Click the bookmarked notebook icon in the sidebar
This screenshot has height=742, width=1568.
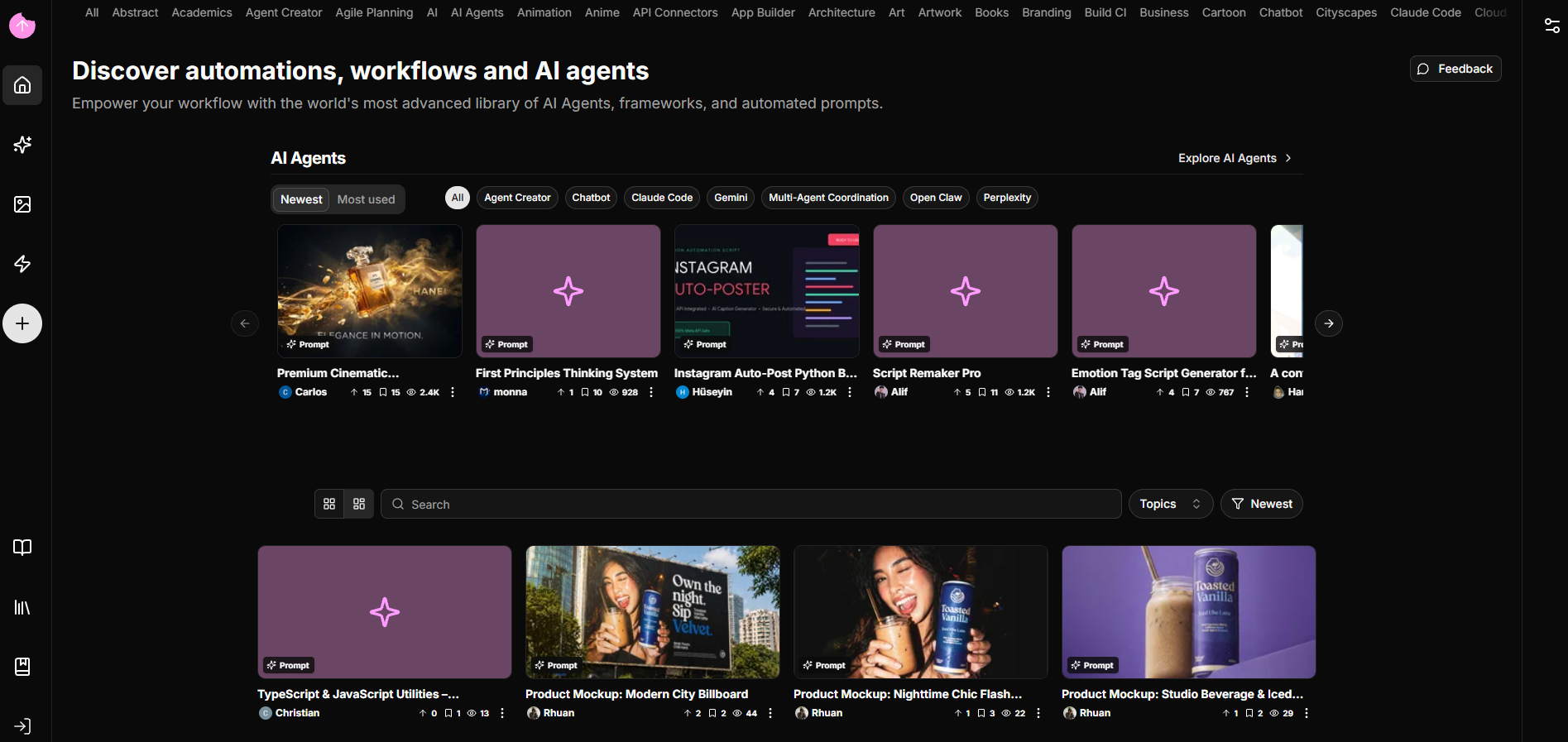tap(22, 667)
